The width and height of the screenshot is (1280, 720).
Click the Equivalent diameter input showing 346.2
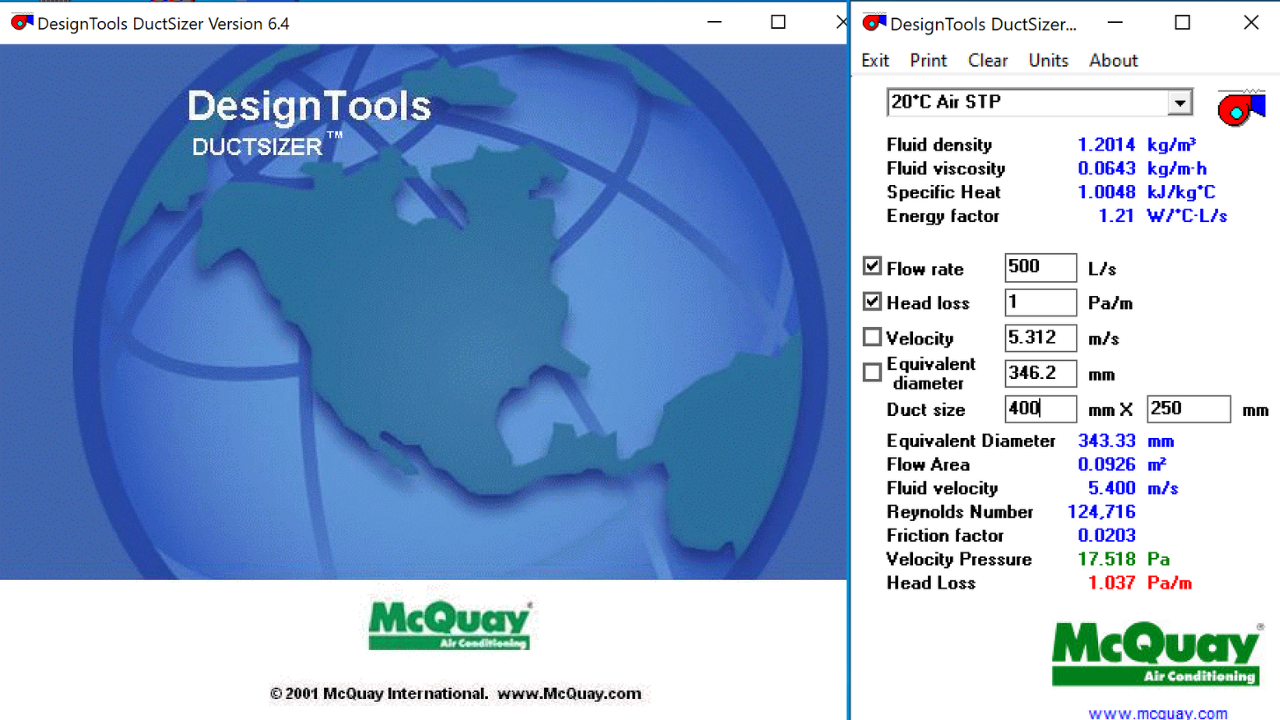point(1041,373)
